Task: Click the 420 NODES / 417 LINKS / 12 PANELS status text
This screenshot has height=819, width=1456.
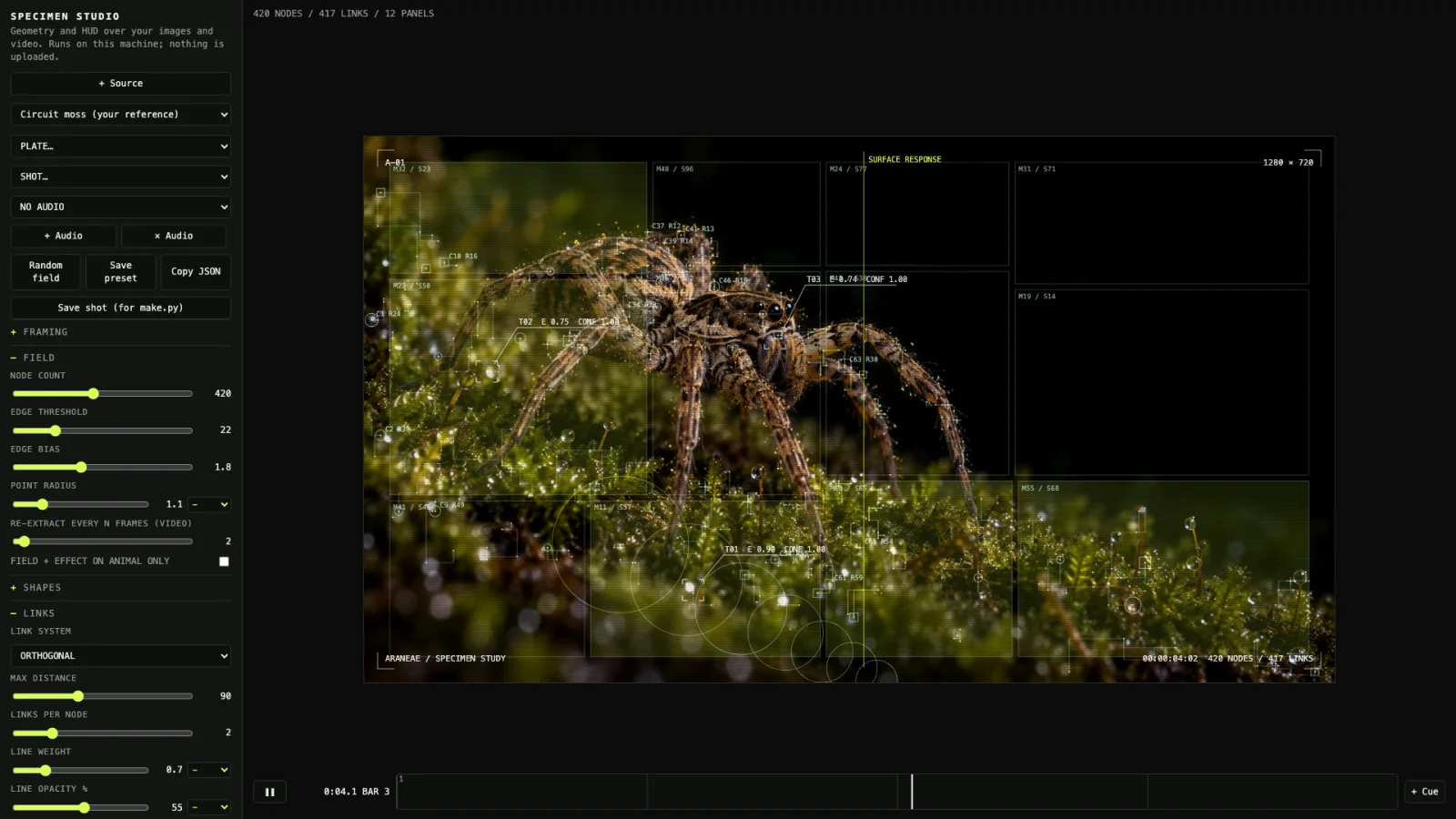Action: click(x=343, y=14)
